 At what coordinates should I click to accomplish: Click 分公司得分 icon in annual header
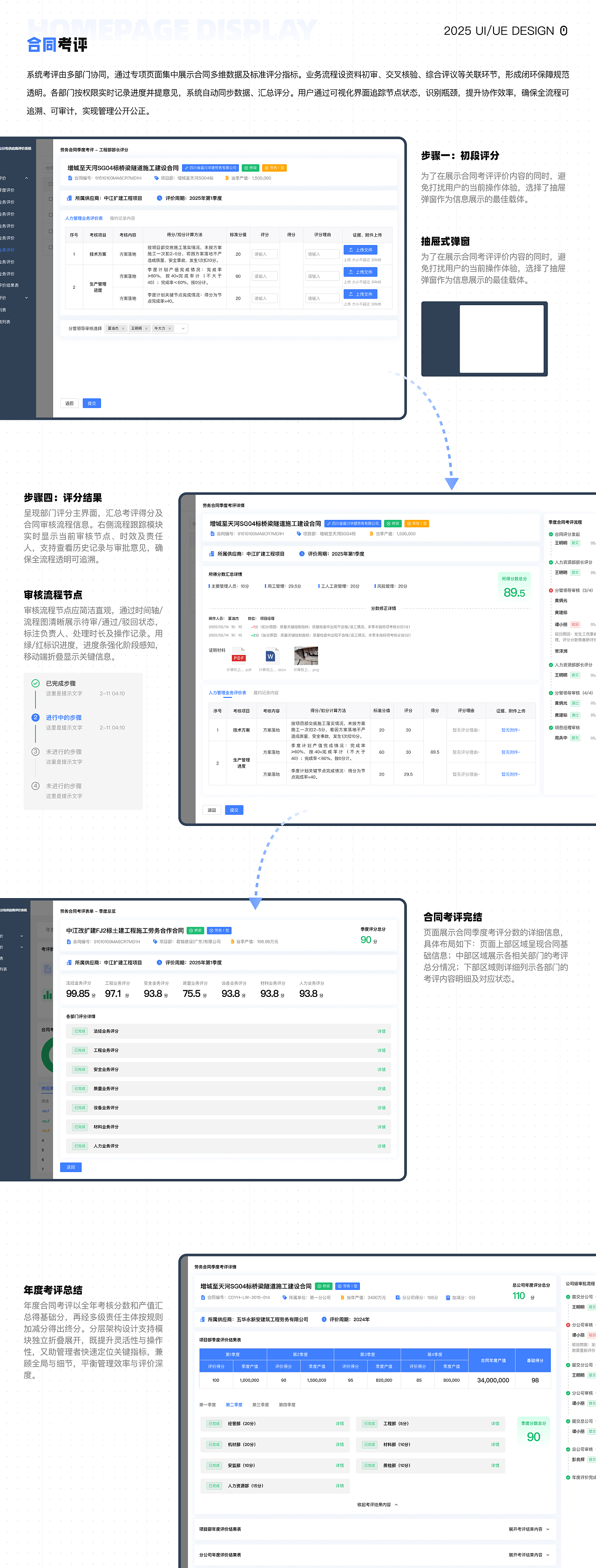coord(398,1298)
